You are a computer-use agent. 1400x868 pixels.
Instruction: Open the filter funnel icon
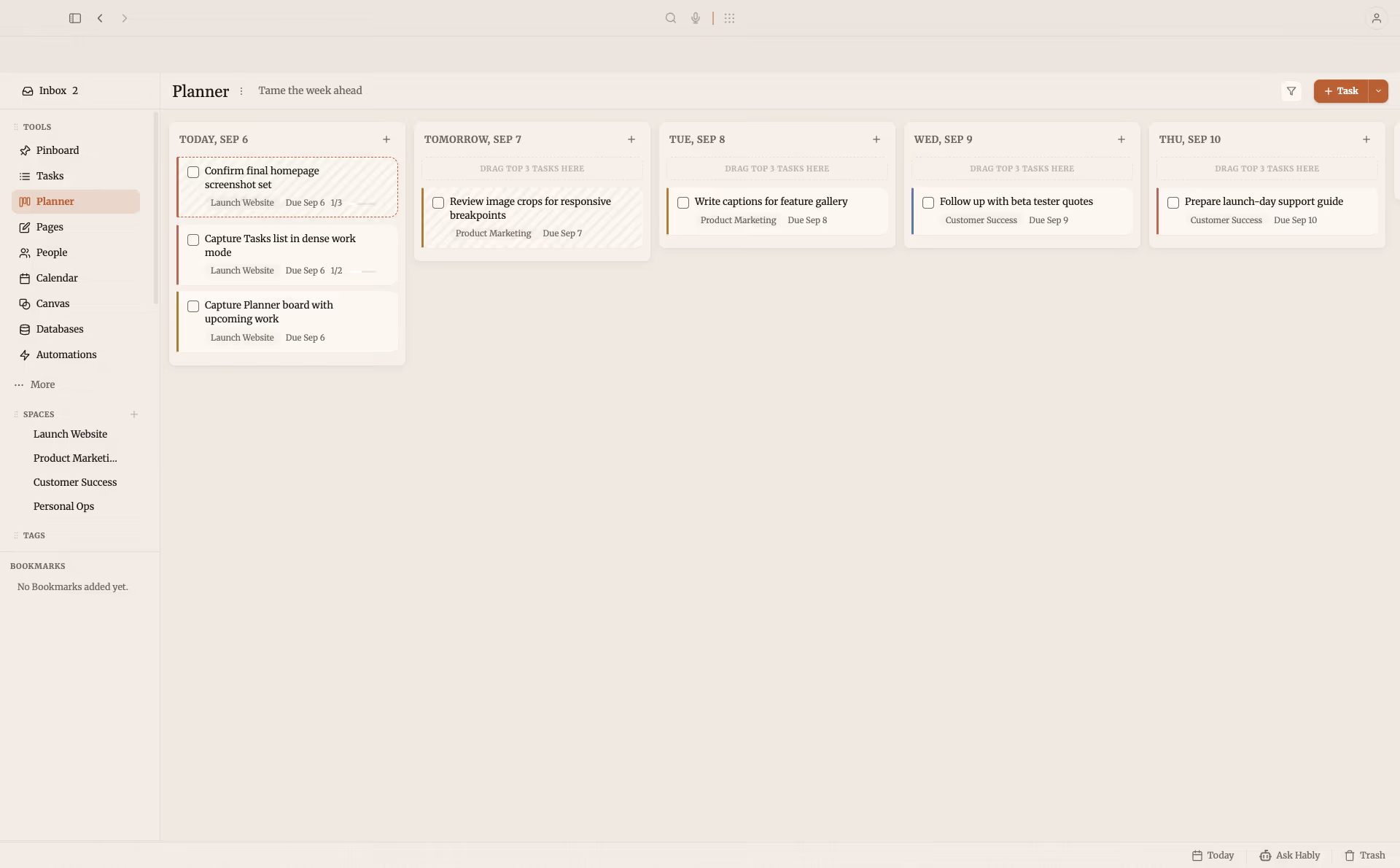tap(1291, 91)
